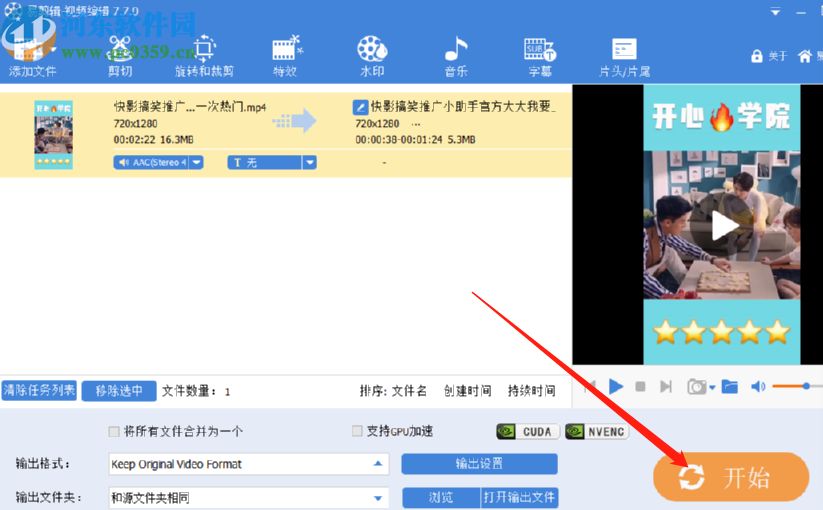Click Output Settings (输出设置) button

click(479, 464)
